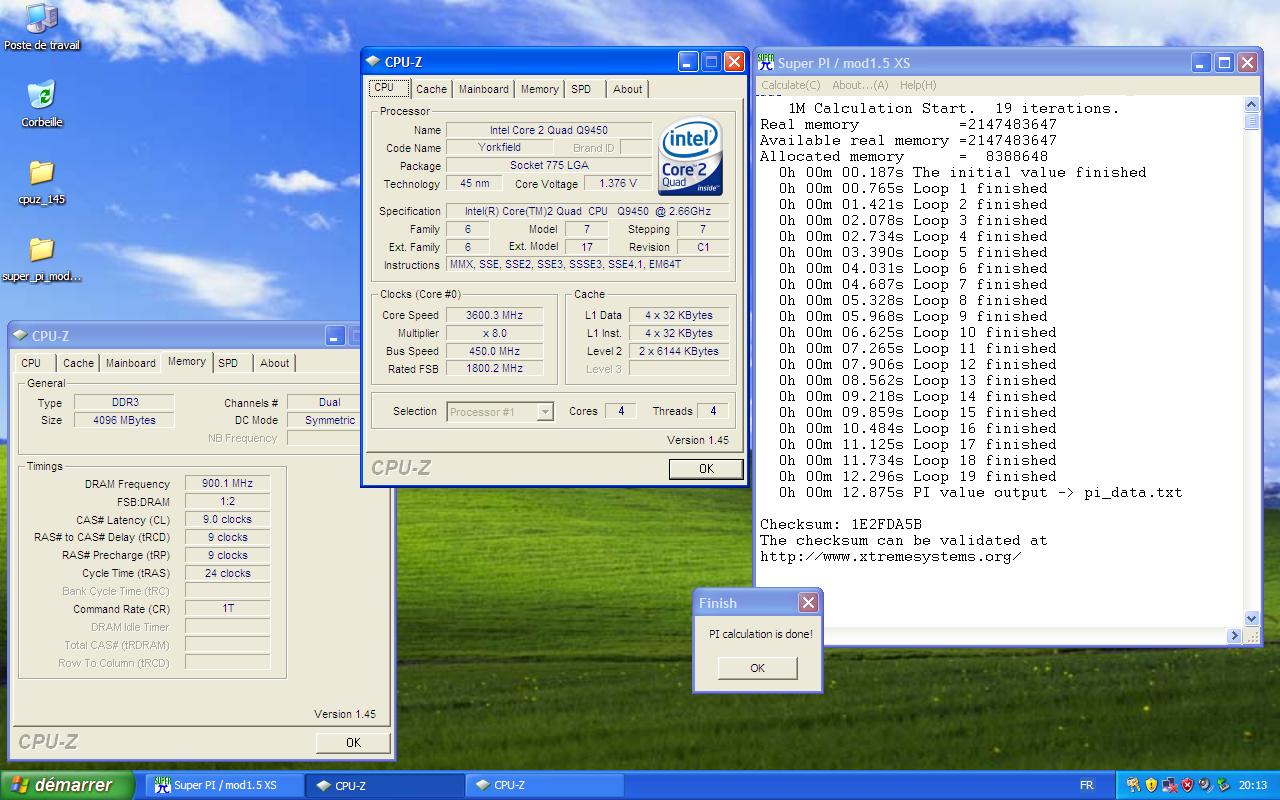Expand the Processor #1 selection dropdown
The width and height of the screenshot is (1280, 800).
(544, 412)
